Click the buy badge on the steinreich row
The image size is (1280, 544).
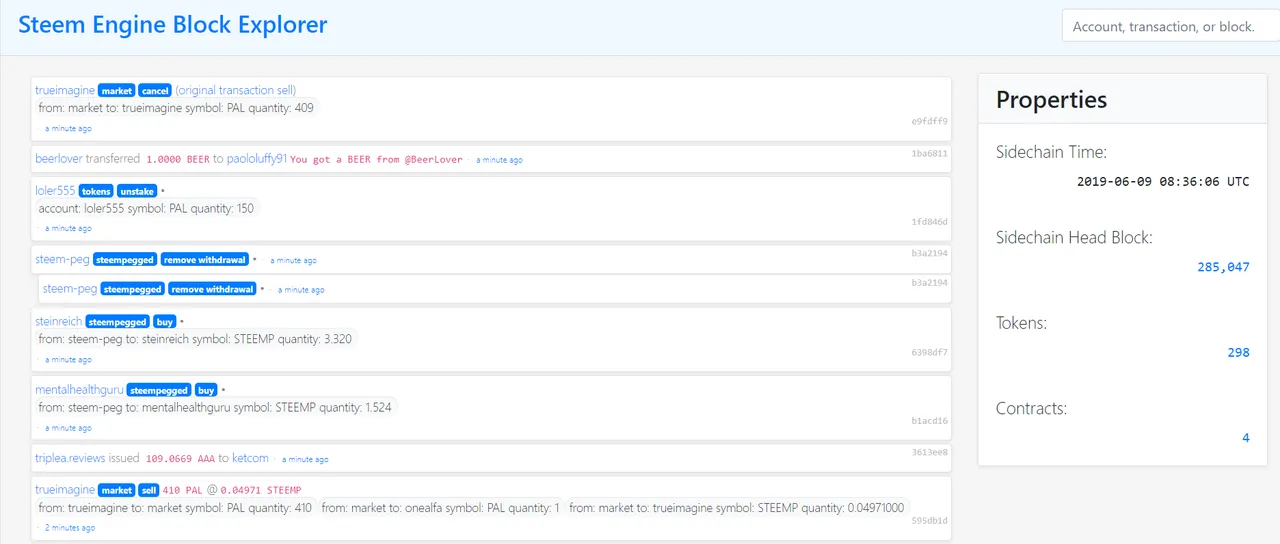click(164, 322)
